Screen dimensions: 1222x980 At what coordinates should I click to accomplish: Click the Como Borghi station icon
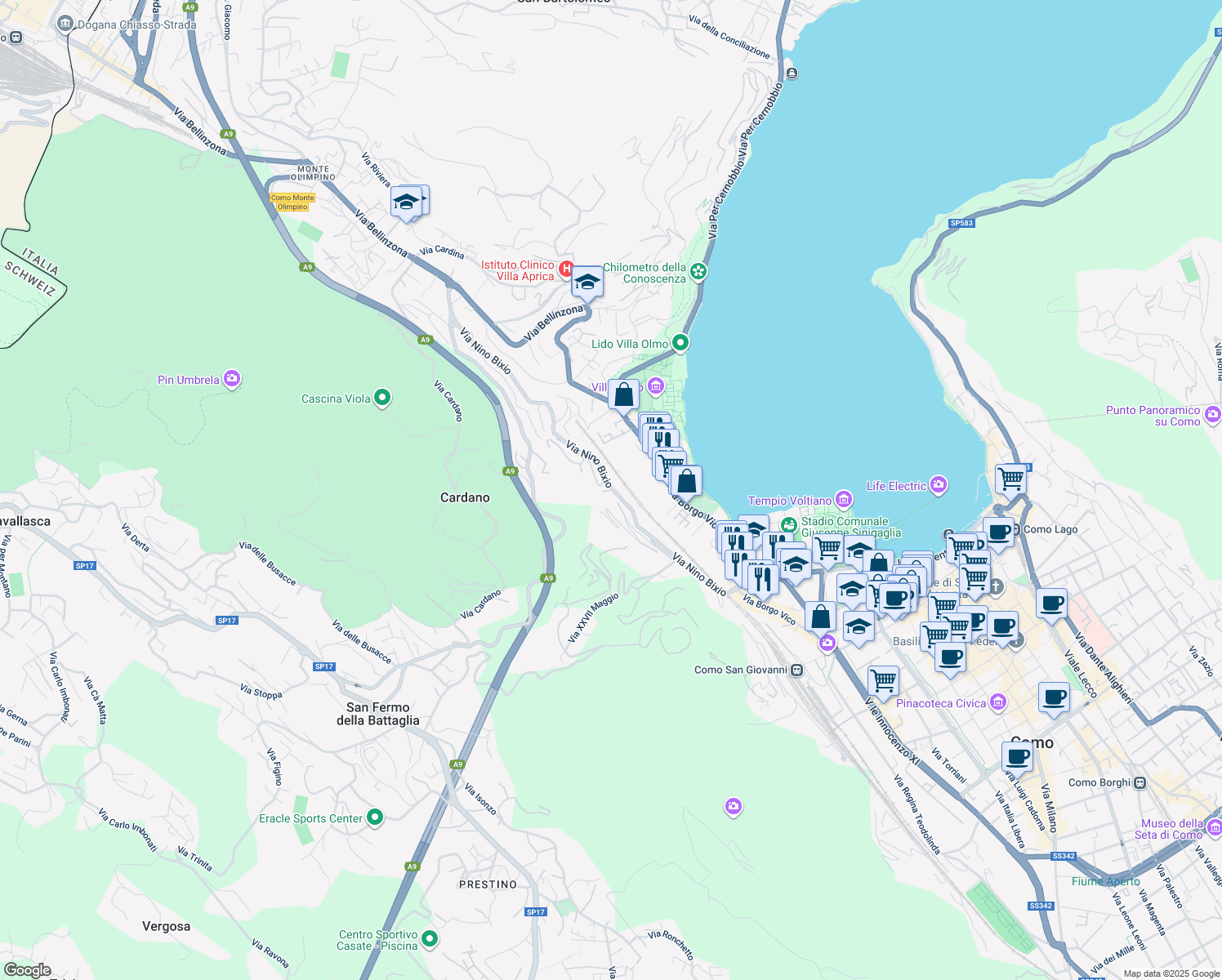pos(1140,782)
